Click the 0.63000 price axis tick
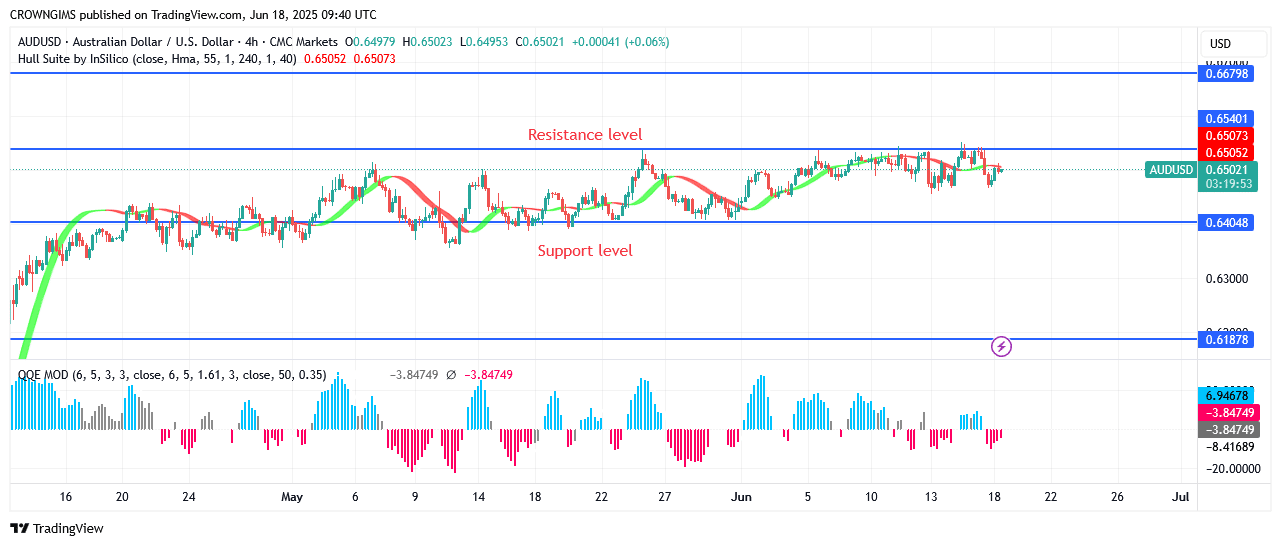The image size is (1281, 546). [1227, 279]
